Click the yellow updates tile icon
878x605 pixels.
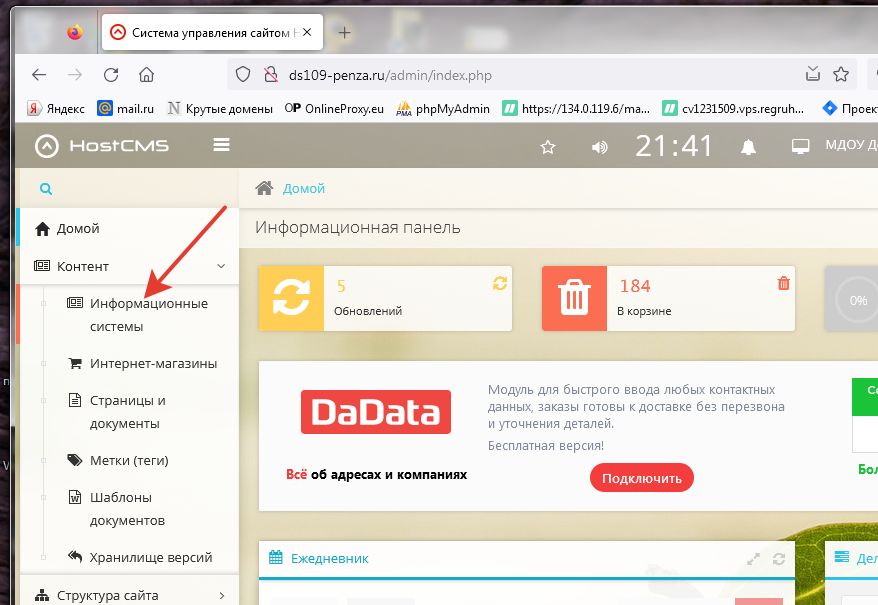click(x=291, y=298)
